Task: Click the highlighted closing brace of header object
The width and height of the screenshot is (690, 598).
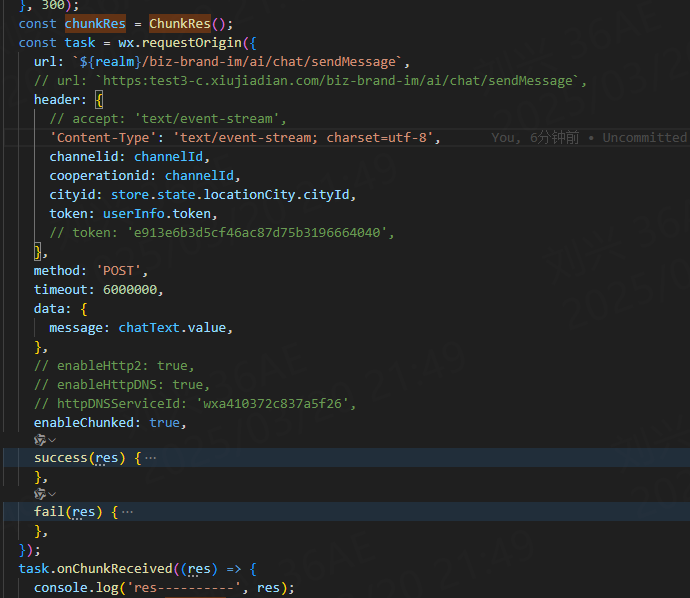Action: [x=38, y=252]
